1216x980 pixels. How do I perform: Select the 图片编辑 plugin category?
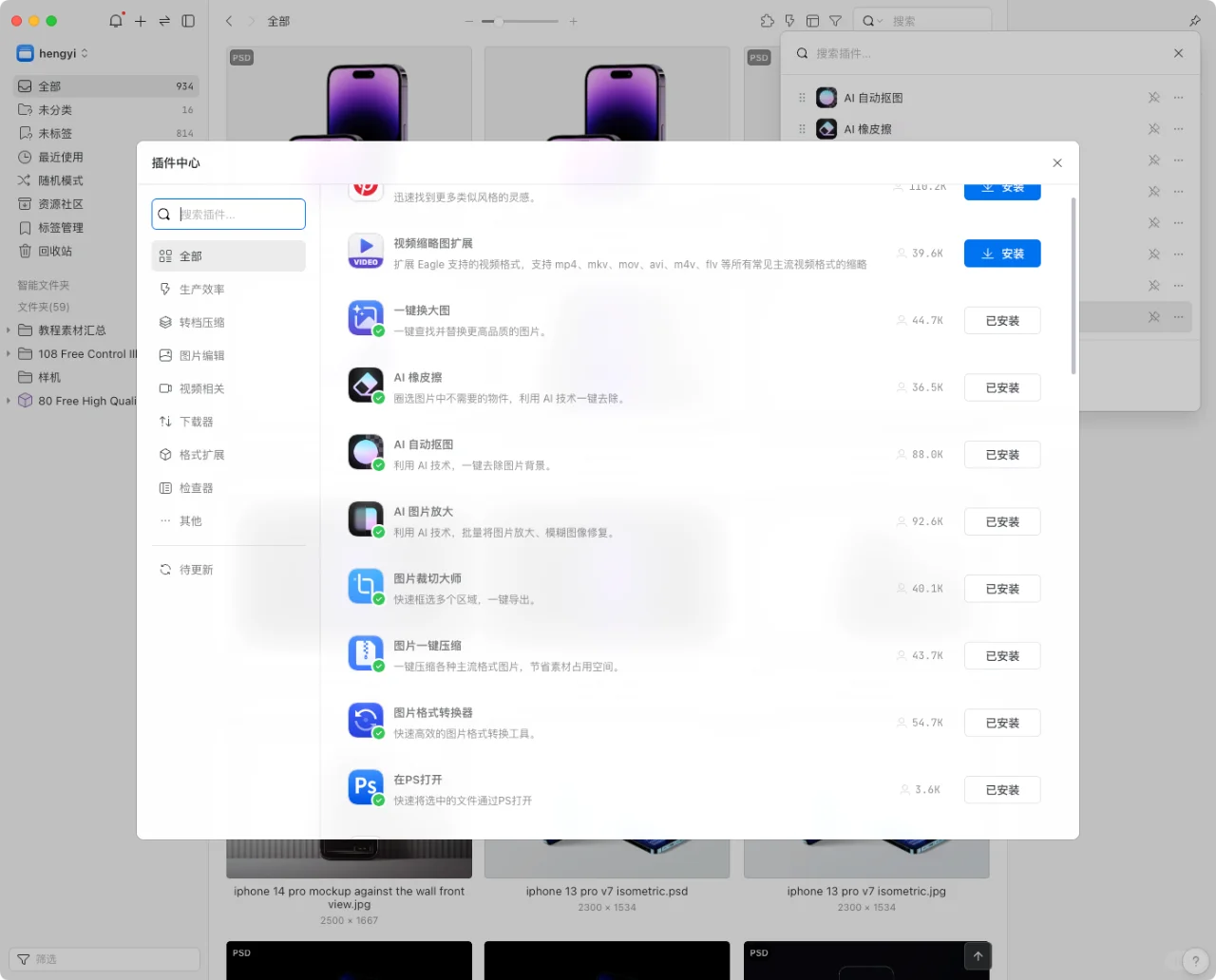pos(228,356)
